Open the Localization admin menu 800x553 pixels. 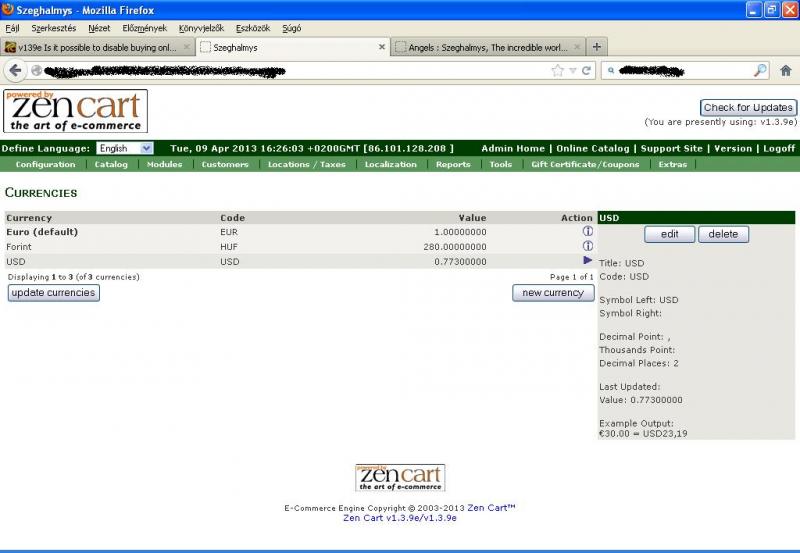(391, 164)
